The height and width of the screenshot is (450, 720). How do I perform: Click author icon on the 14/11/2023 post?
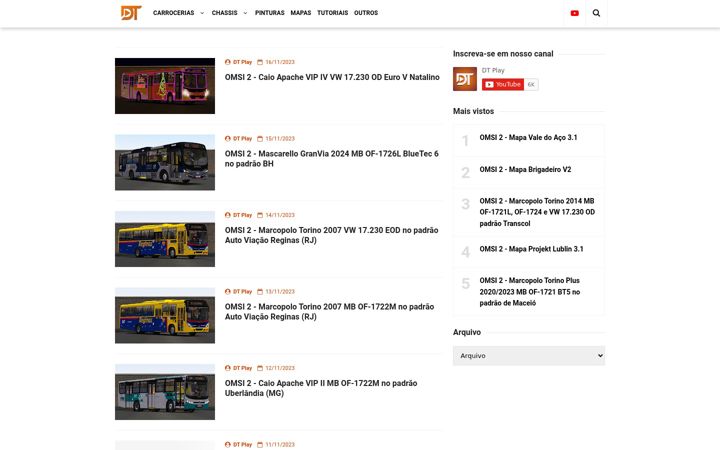click(227, 215)
